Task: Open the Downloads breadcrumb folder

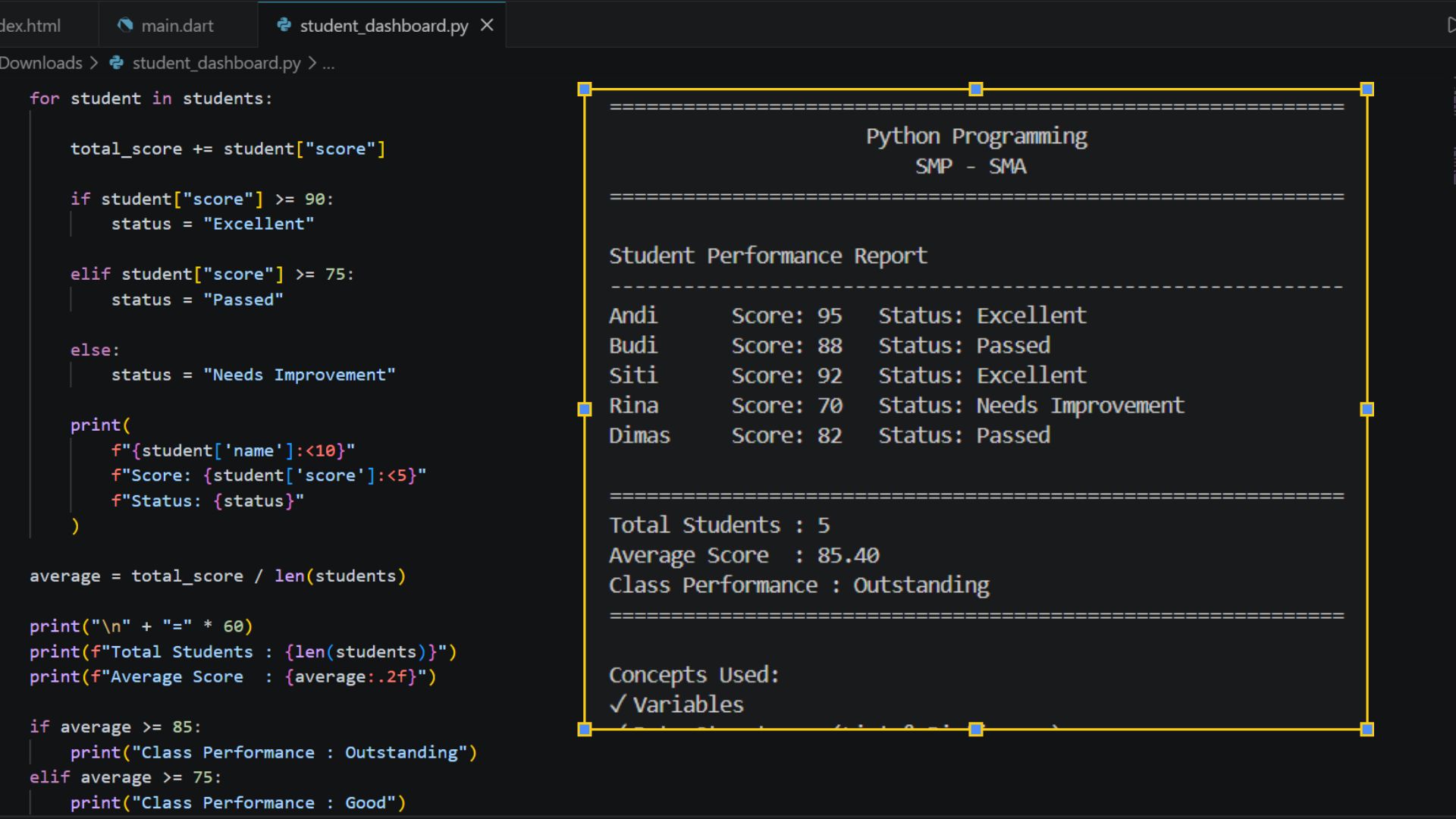Action: click(x=41, y=63)
